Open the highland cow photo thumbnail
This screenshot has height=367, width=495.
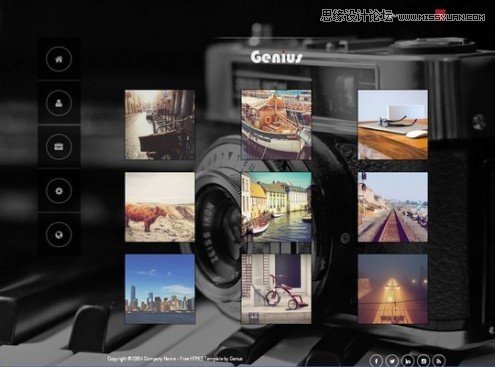160,207
